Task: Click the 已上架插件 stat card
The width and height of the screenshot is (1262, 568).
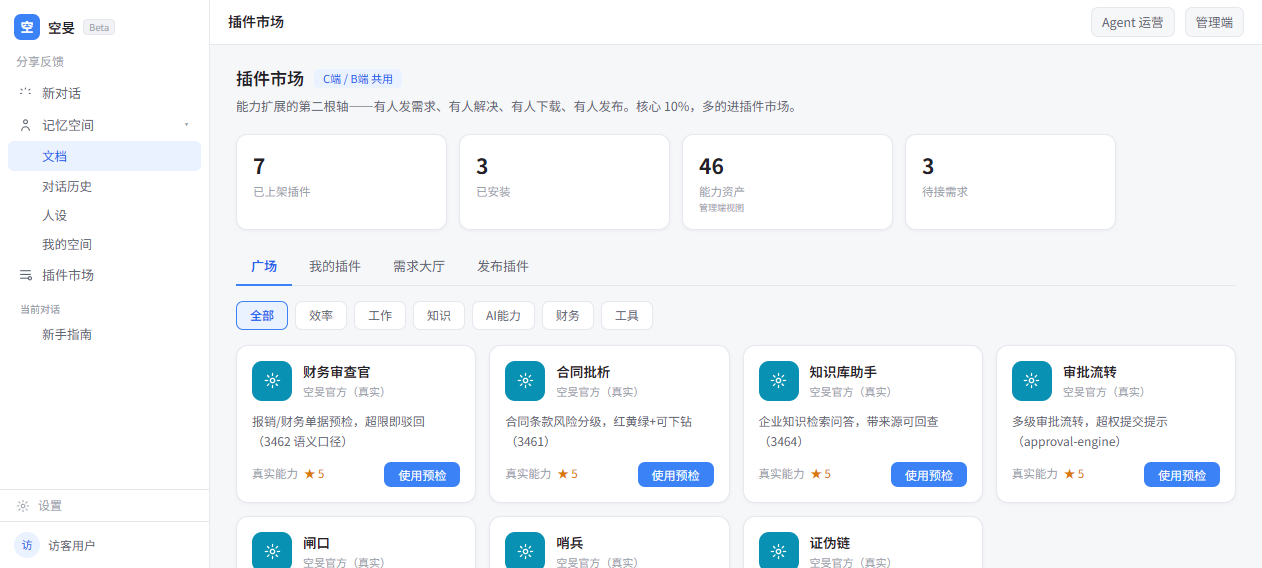Action: pyautogui.click(x=341, y=182)
